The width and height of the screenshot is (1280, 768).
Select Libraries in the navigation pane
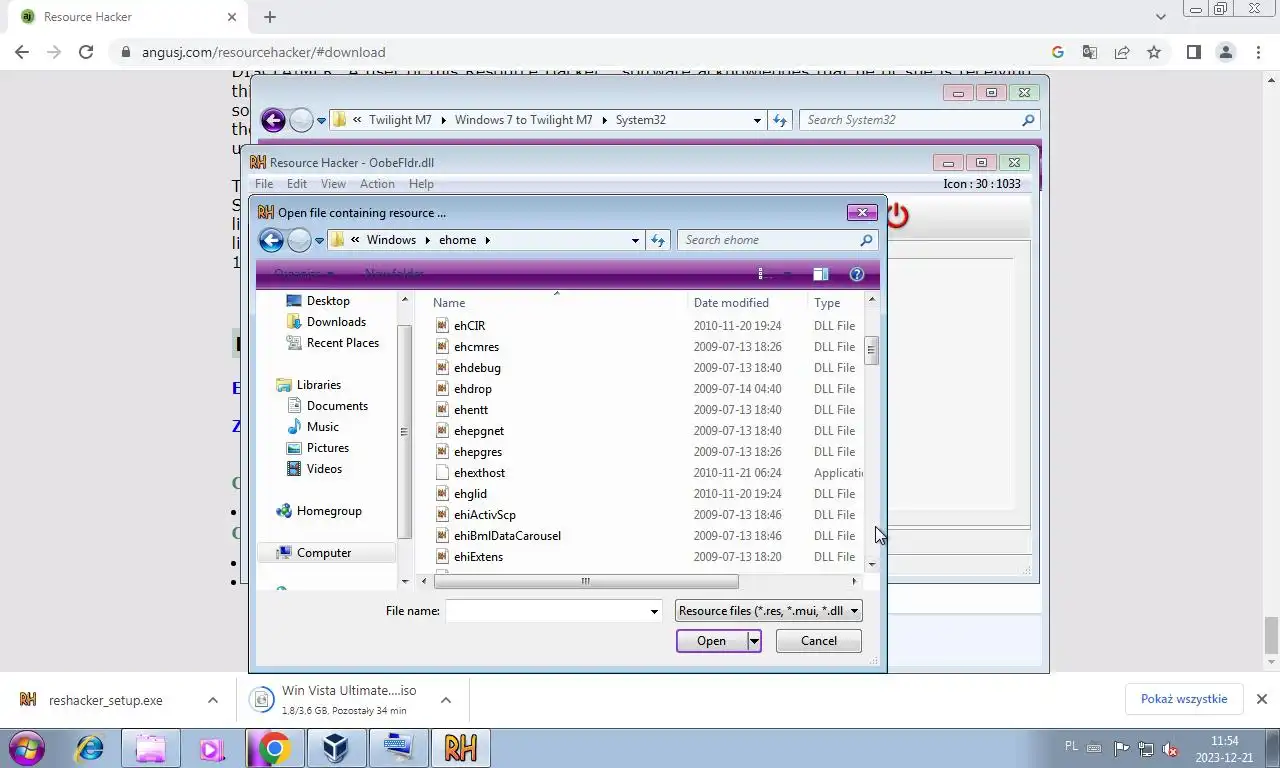(318, 385)
